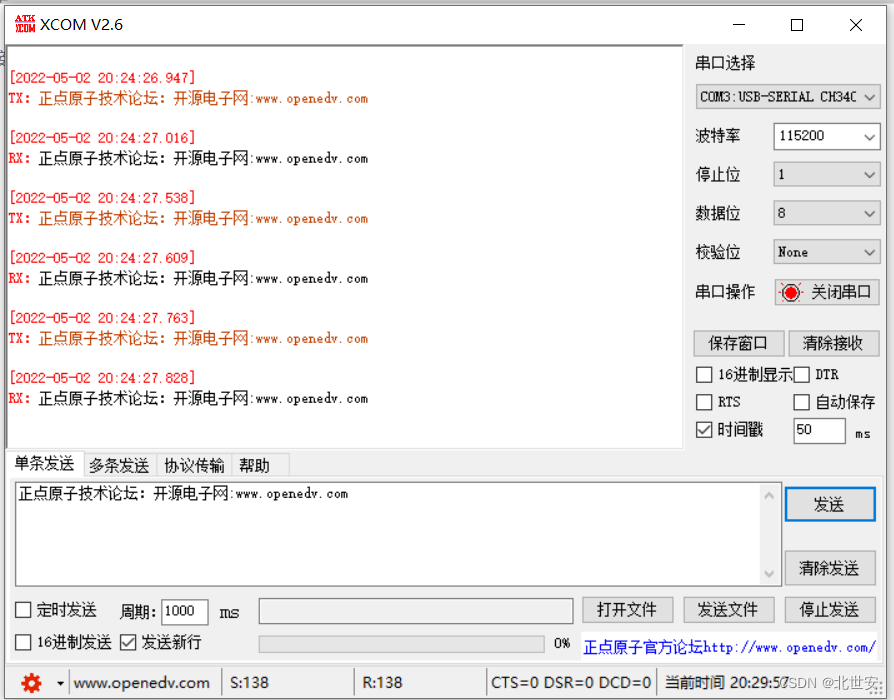
Task: Click the 发送 send button
Action: coord(830,504)
